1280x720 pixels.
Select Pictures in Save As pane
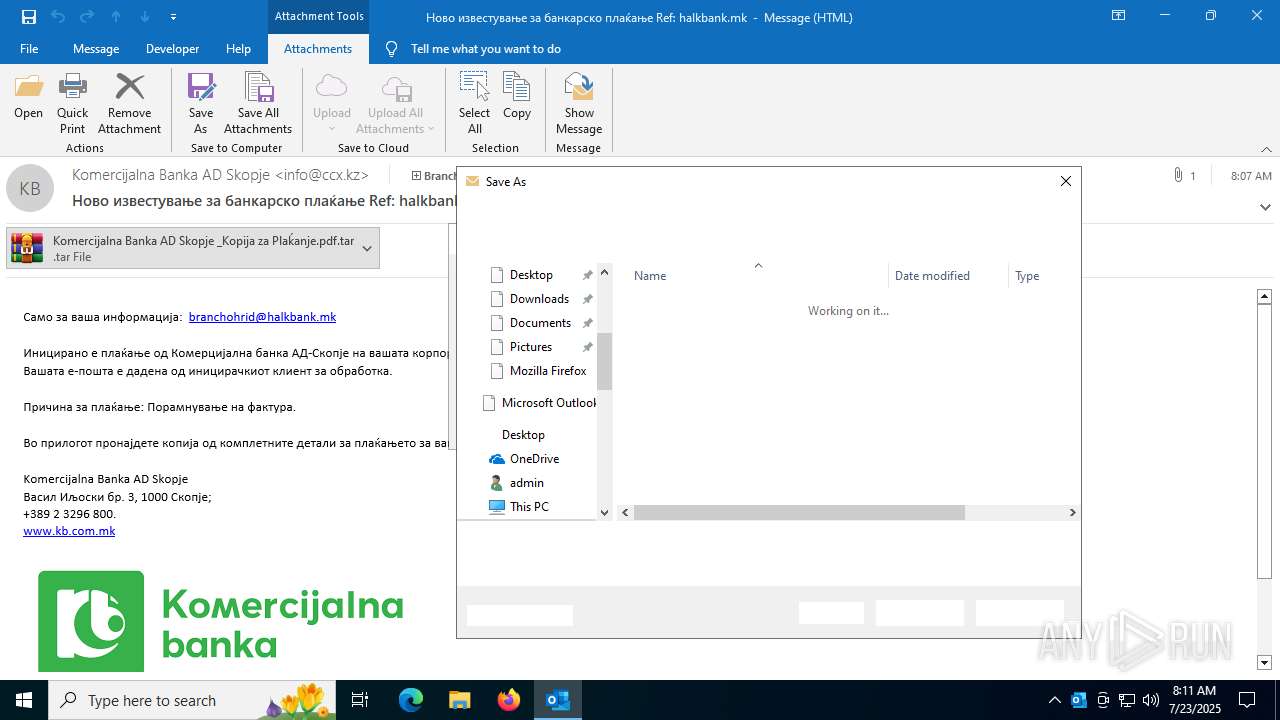[x=531, y=347]
